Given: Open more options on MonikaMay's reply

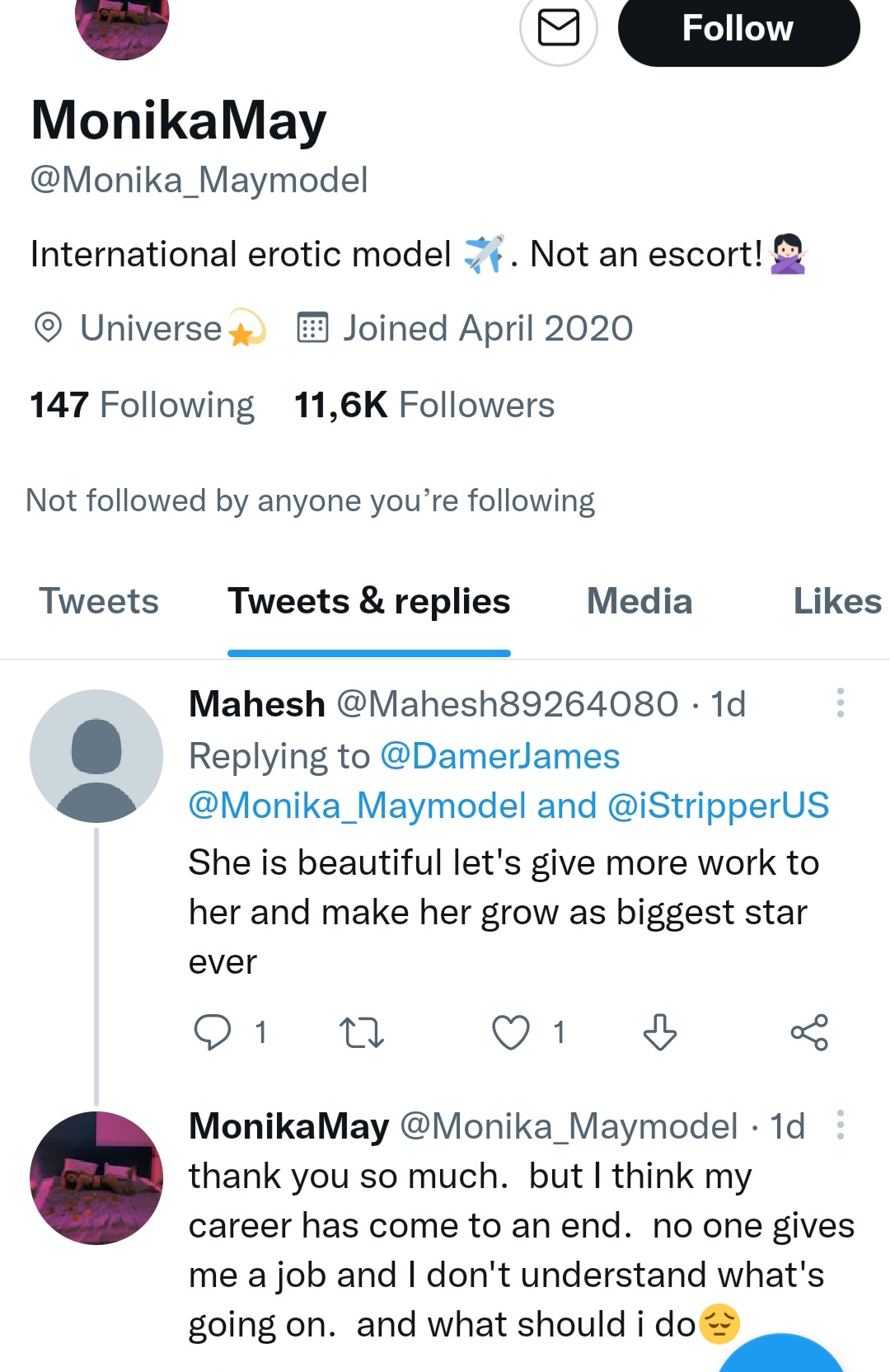Looking at the screenshot, I should 840,1125.
